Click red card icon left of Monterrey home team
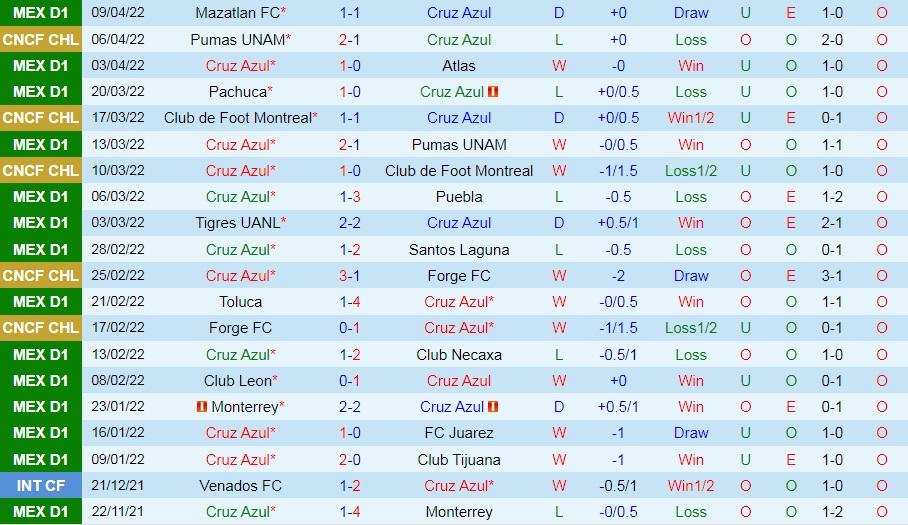 point(202,407)
